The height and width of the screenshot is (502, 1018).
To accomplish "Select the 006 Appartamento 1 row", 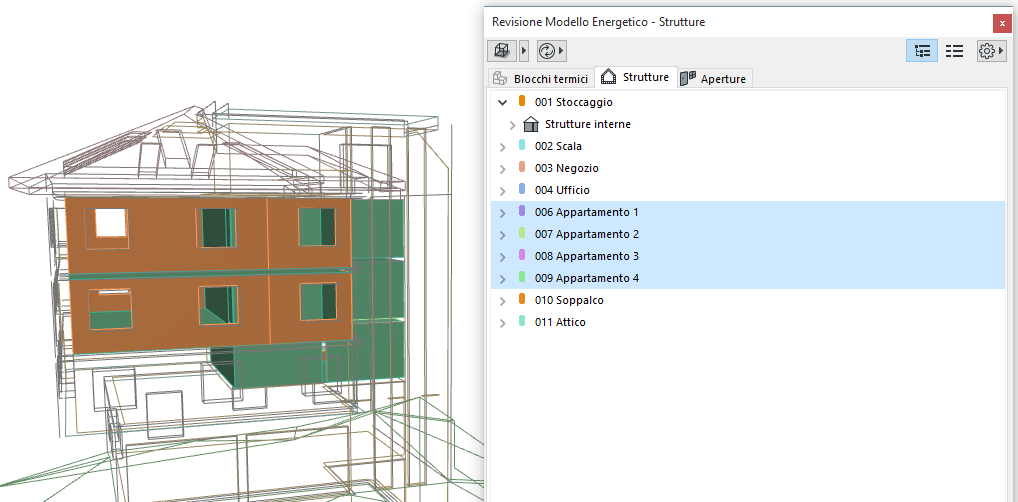I will (748, 212).
